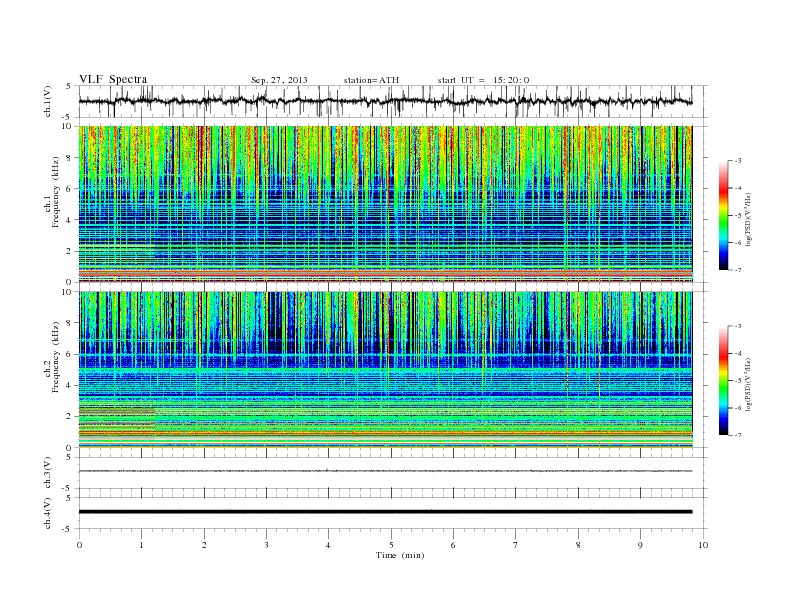Image resolution: width=792 pixels, height=612 pixels.
Task: Click time axis tick label "1"
Action: pyautogui.click(x=141, y=545)
